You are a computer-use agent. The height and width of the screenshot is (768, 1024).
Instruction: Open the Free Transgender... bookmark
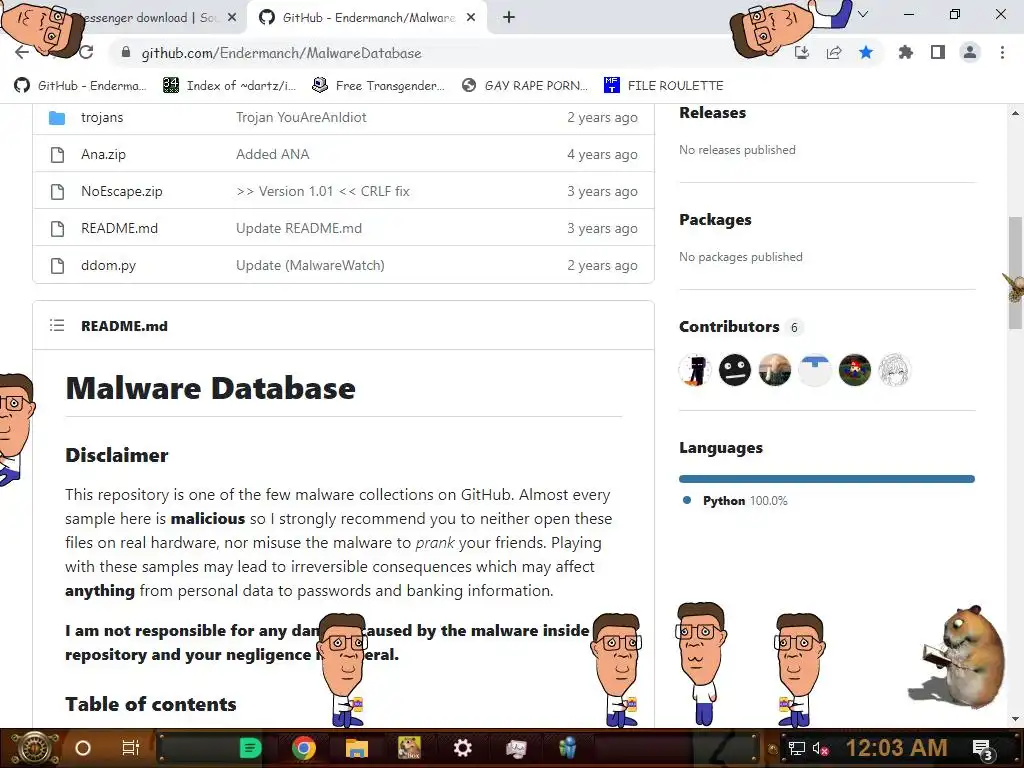(378, 86)
